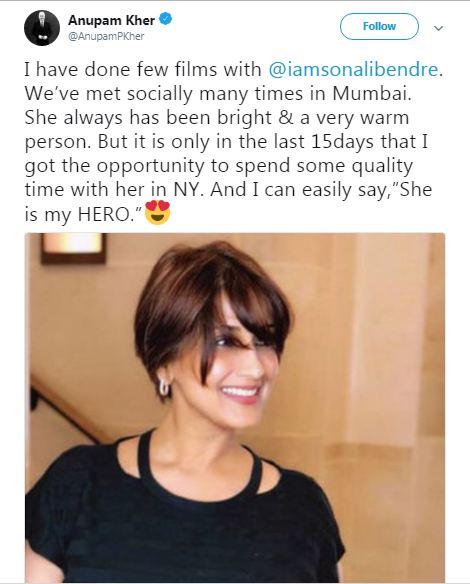Click the Anupam Kher display name
470x584 pixels.
tap(111, 20)
